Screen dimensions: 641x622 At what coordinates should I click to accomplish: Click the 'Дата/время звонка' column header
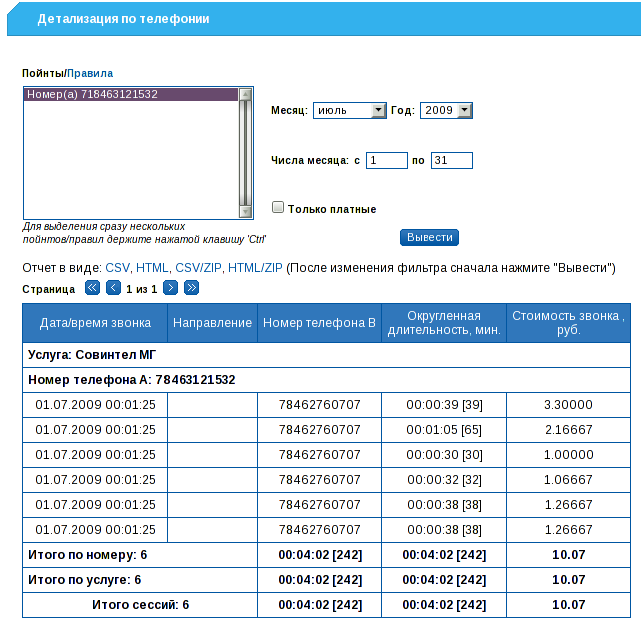tap(95, 323)
